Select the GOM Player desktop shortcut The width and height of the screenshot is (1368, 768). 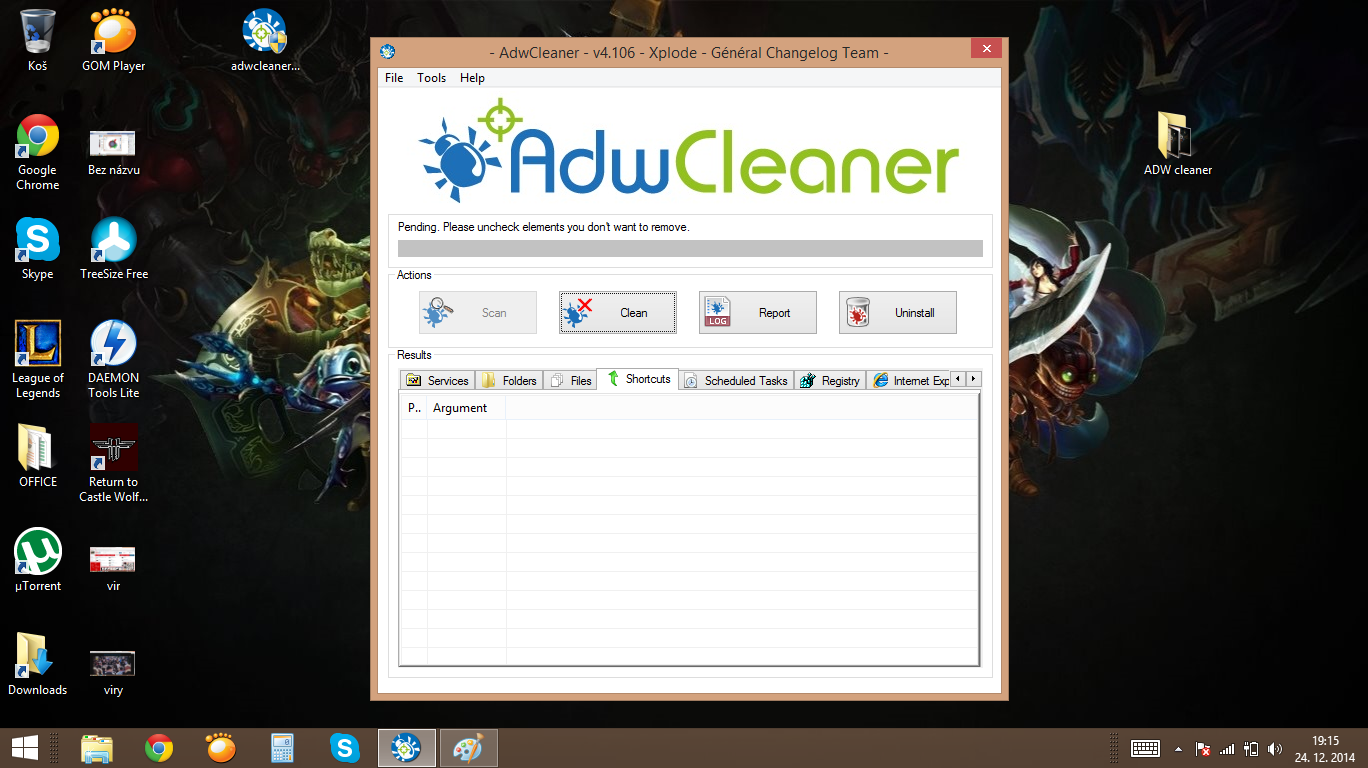click(114, 40)
